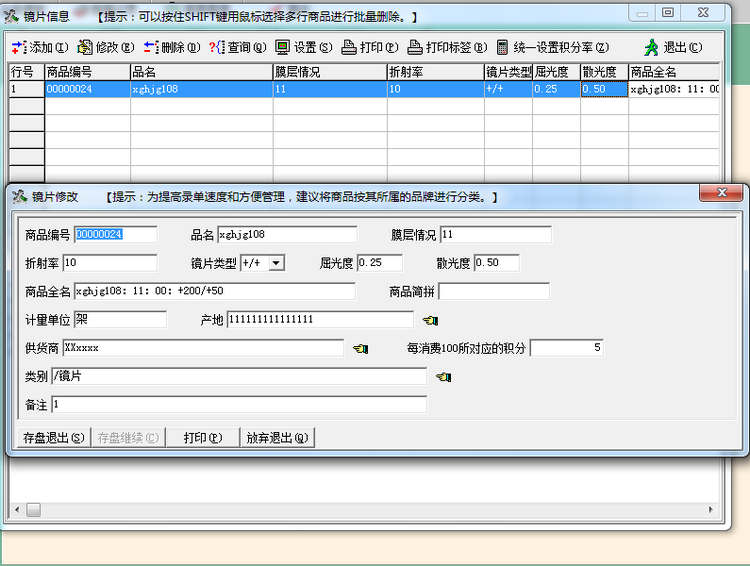Click the 镜片修改 dialog title icon
The image size is (750, 566).
click(20, 197)
